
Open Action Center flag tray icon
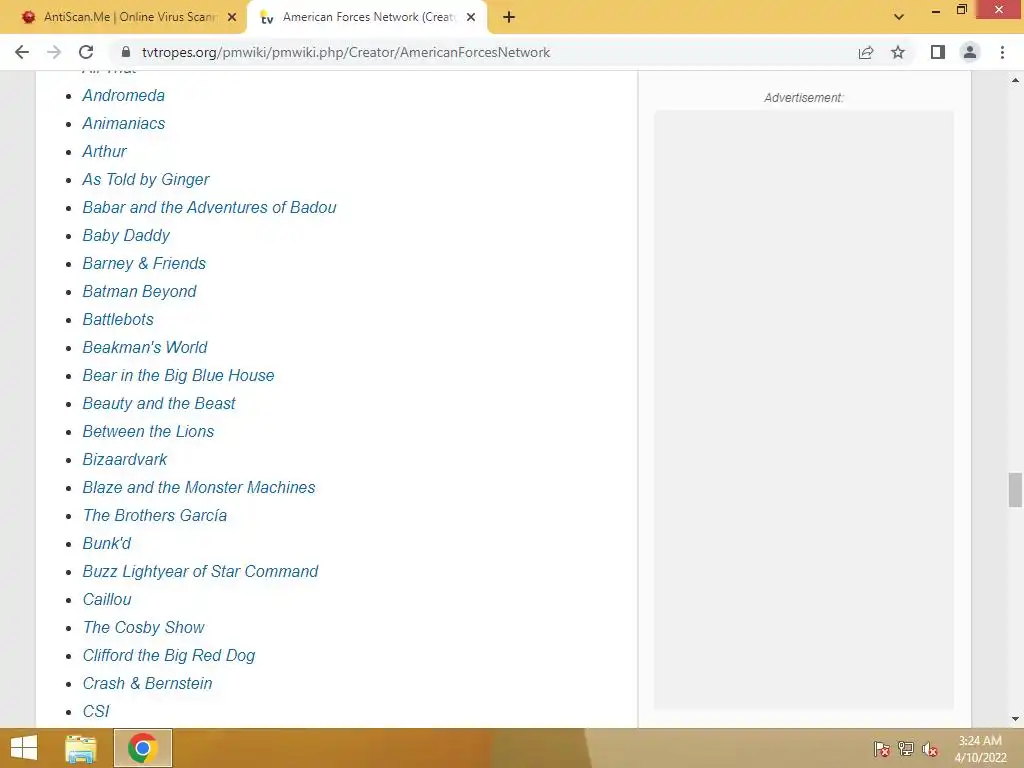(x=882, y=749)
